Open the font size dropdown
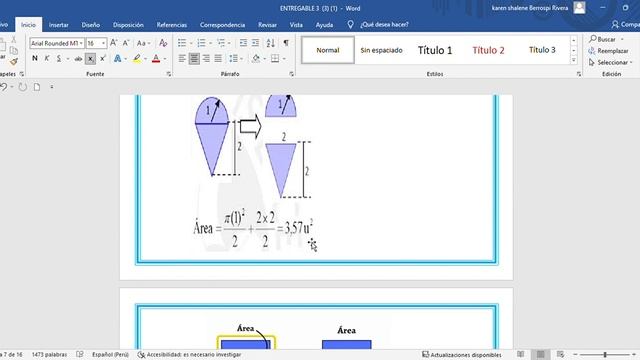Viewport: 640px width, 360px height. point(104,43)
